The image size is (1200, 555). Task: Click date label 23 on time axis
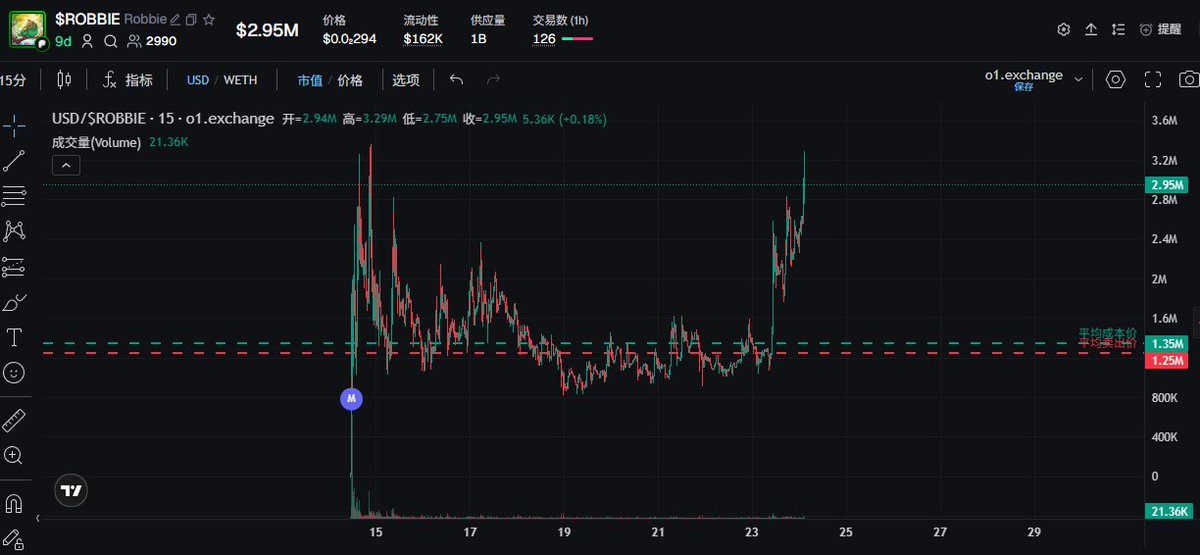coord(752,530)
